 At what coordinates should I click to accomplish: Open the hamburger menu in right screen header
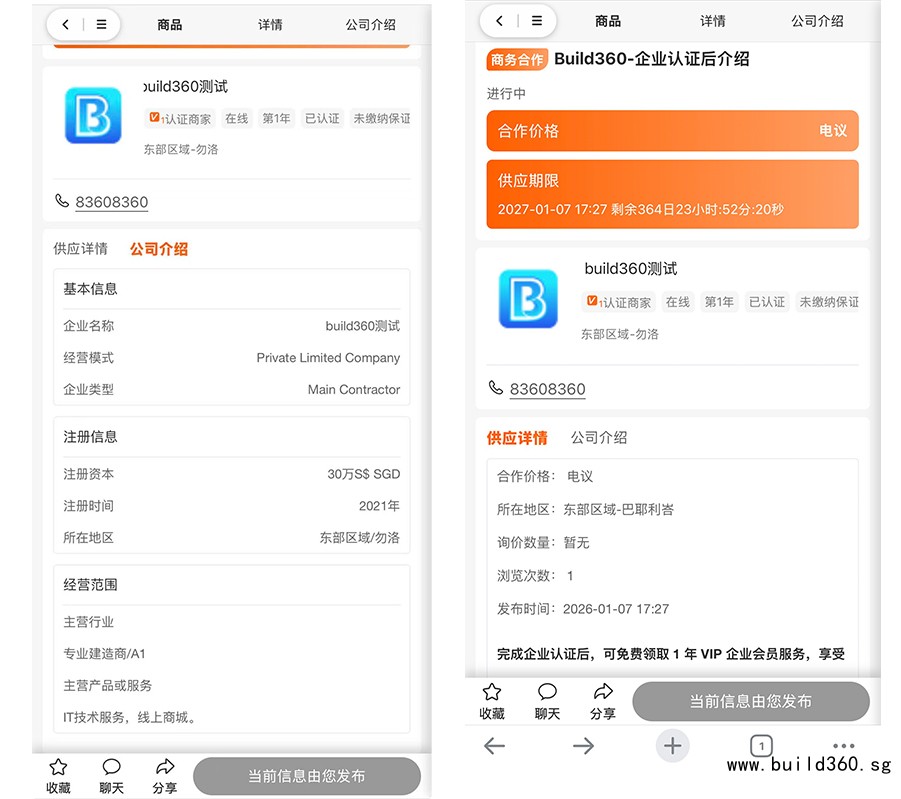537,21
